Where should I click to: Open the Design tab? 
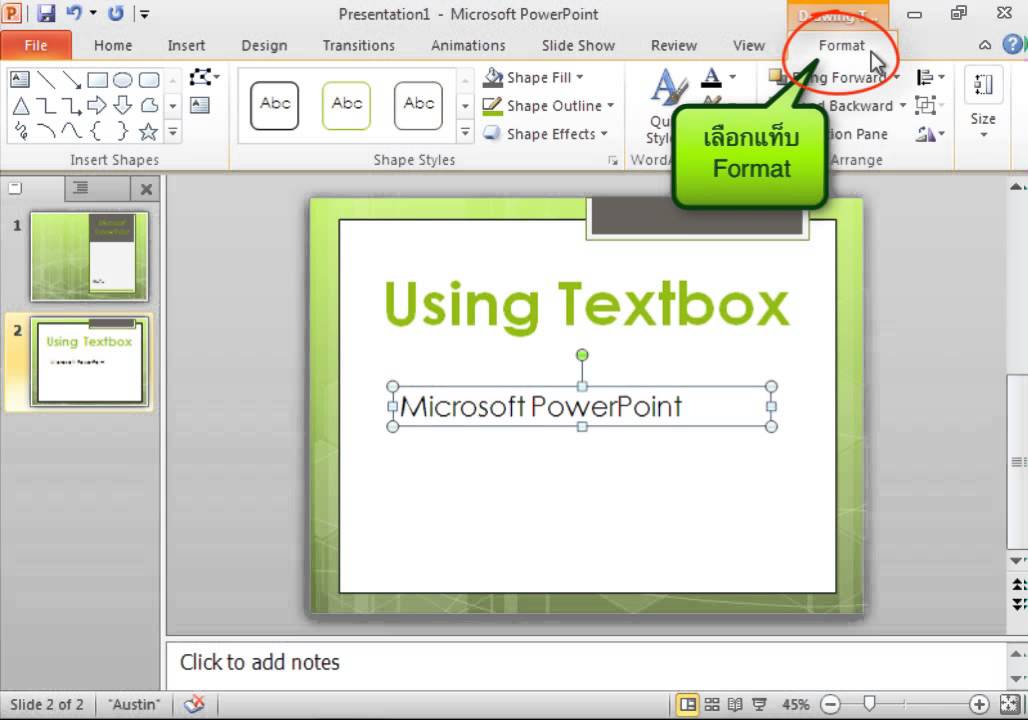[x=264, y=45]
